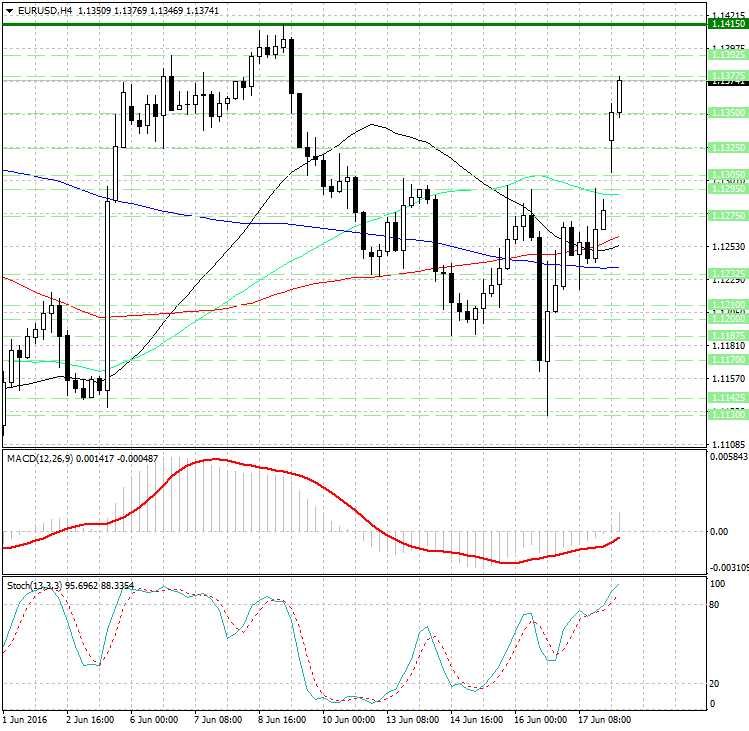Select the 7 Jun 08:00 time label
Image resolution: width=749 pixels, height=731 pixels.
[218, 720]
